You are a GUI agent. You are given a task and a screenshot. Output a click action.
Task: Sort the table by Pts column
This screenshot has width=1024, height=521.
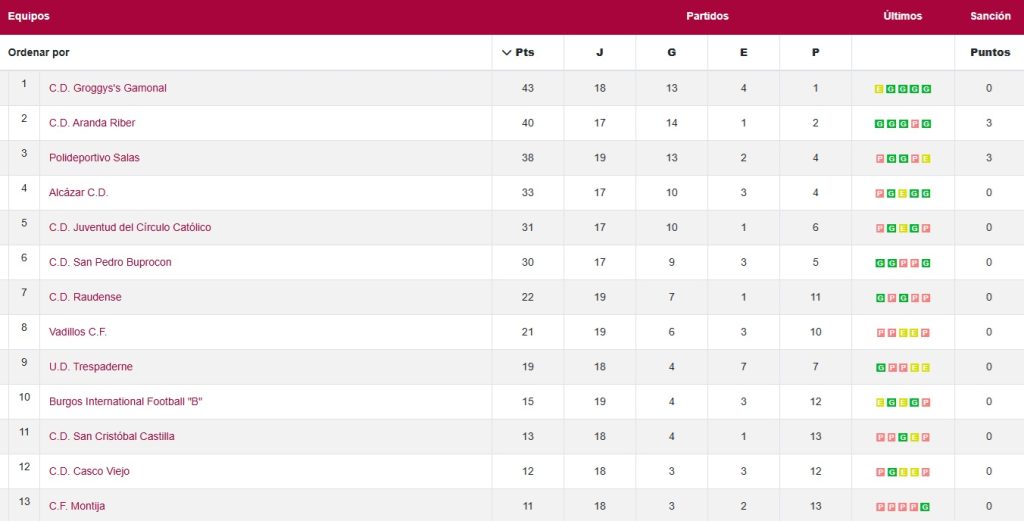click(x=525, y=52)
